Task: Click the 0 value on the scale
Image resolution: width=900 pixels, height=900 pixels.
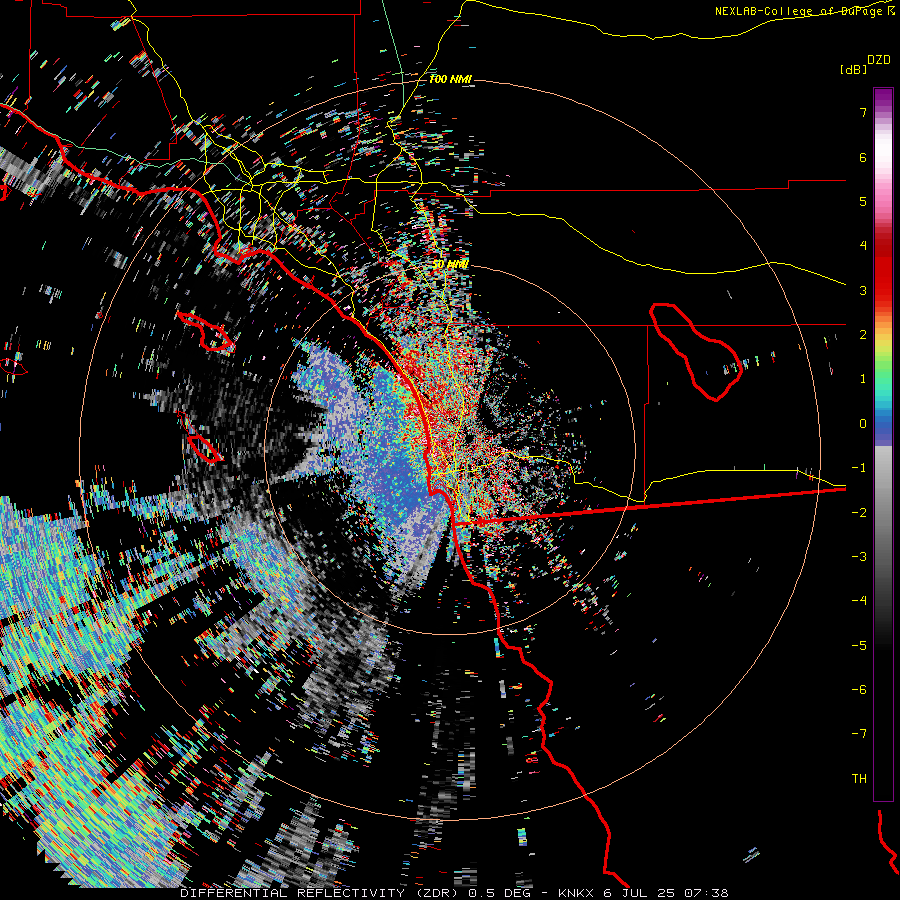Action: [x=863, y=424]
